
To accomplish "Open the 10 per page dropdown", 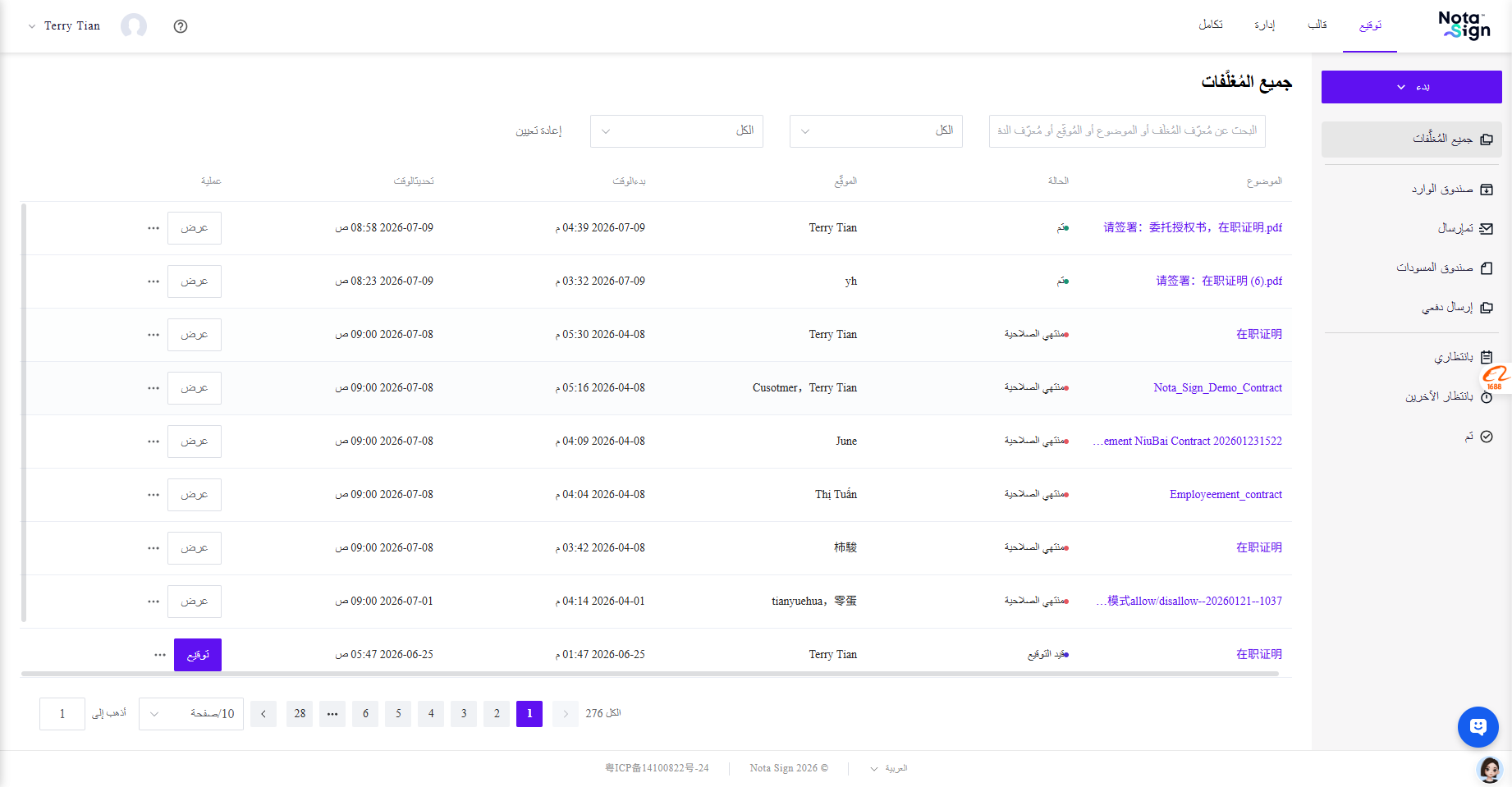I will (x=191, y=714).
